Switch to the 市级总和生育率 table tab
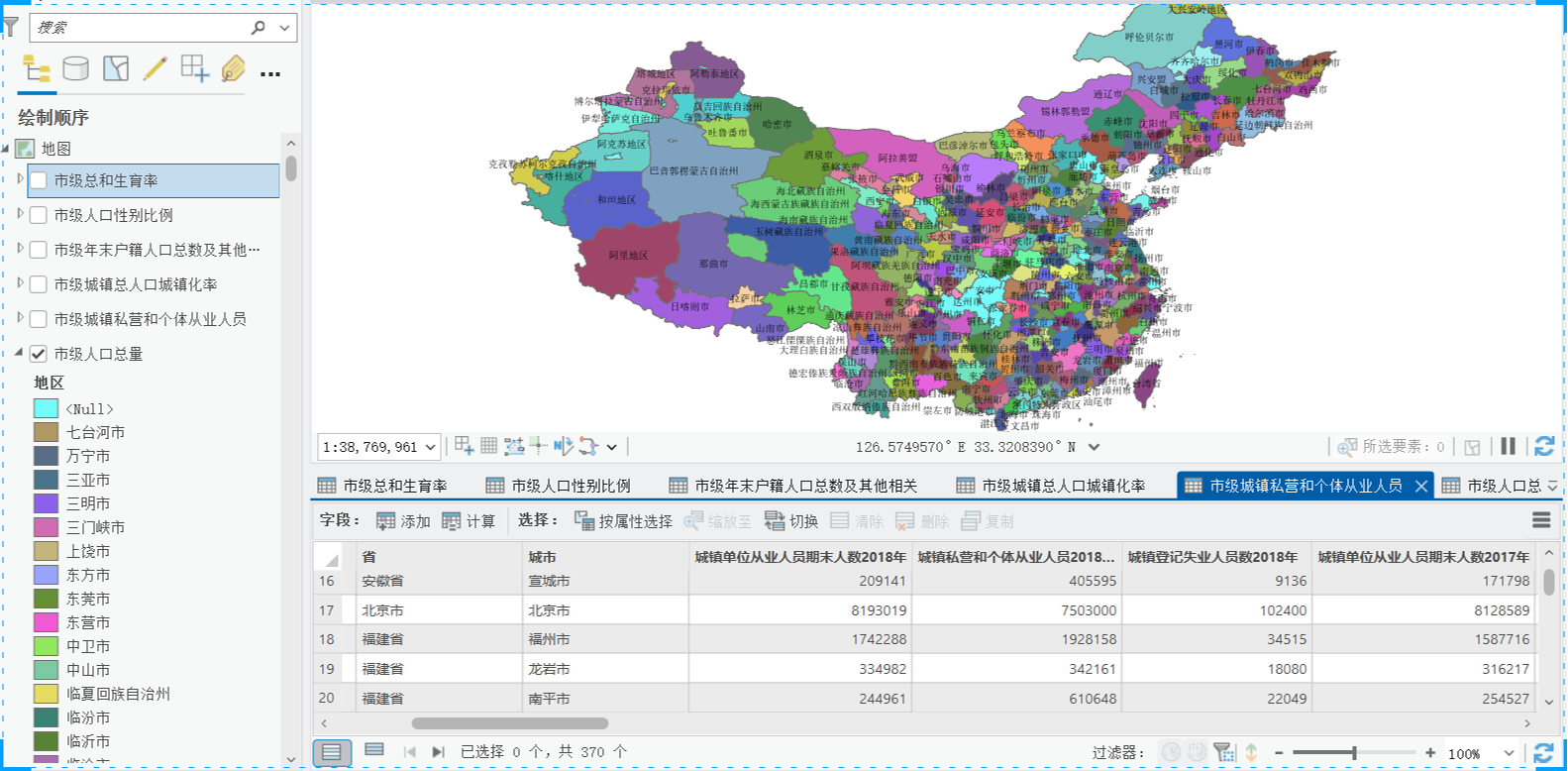 click(x=382, y=486)
